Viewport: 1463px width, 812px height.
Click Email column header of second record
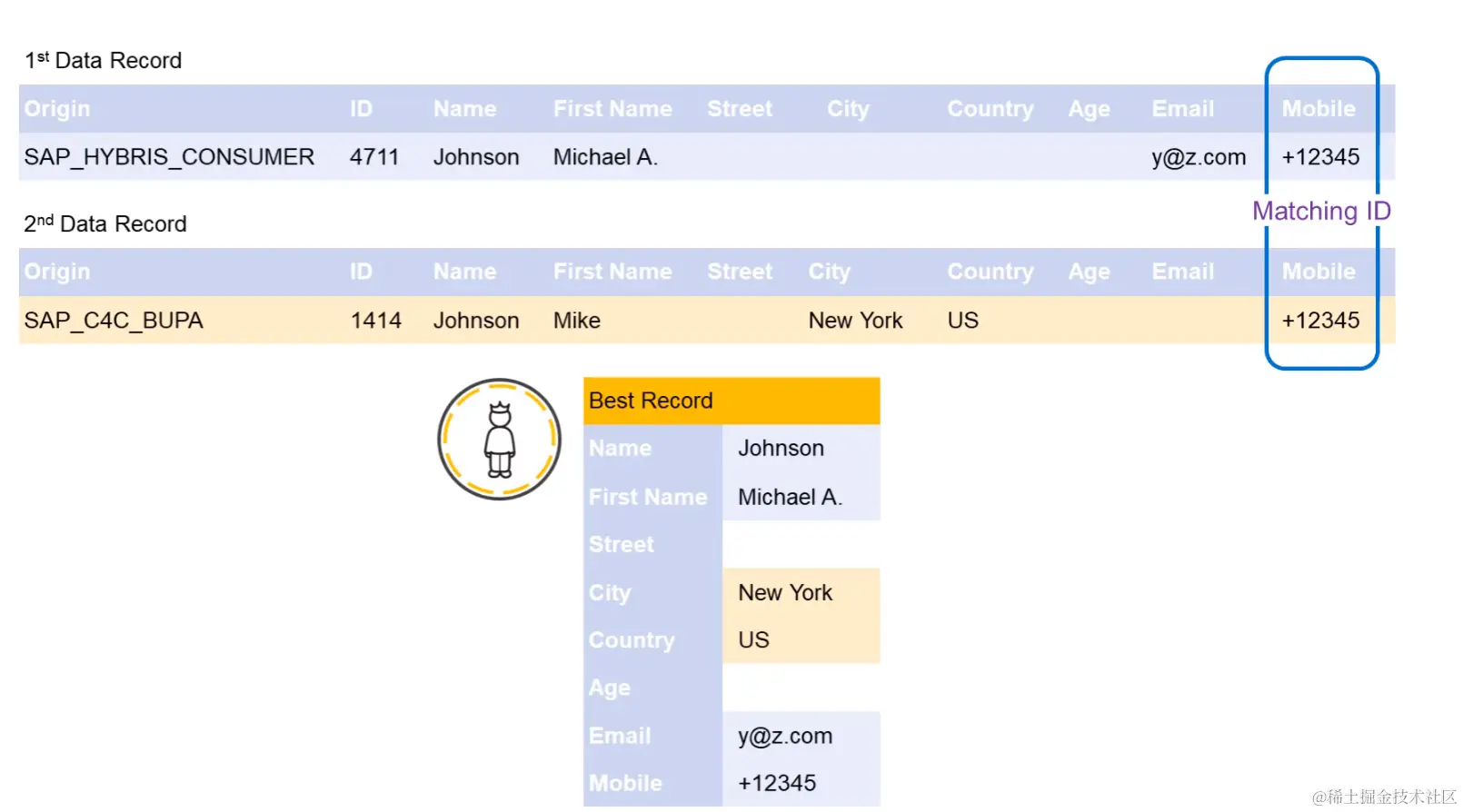point(1182,272)
